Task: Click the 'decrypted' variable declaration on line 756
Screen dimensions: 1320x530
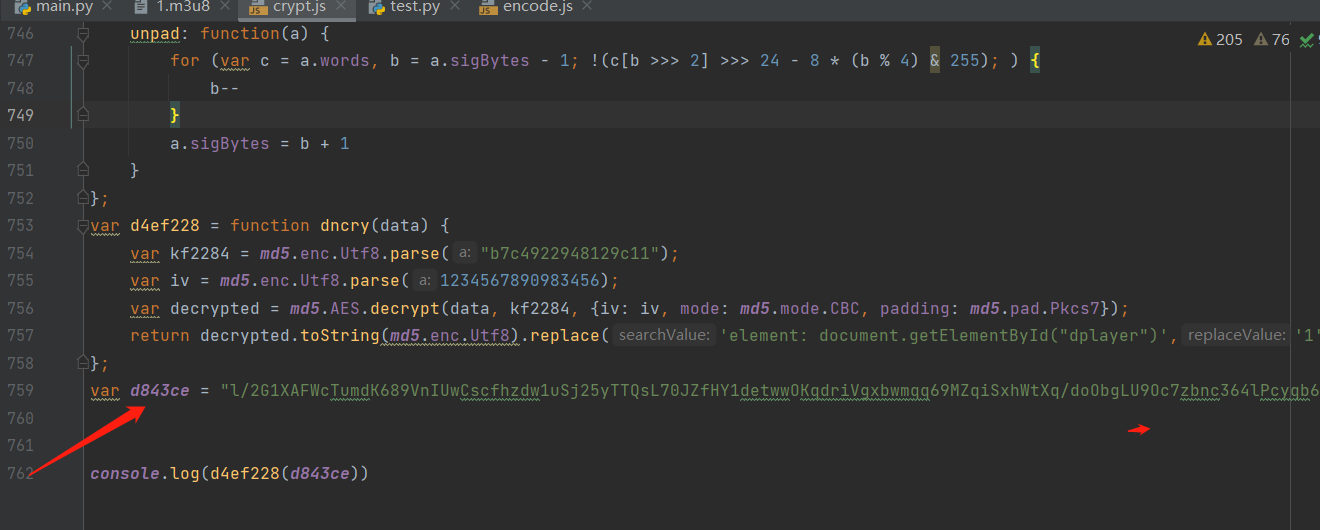Action: 214,309
